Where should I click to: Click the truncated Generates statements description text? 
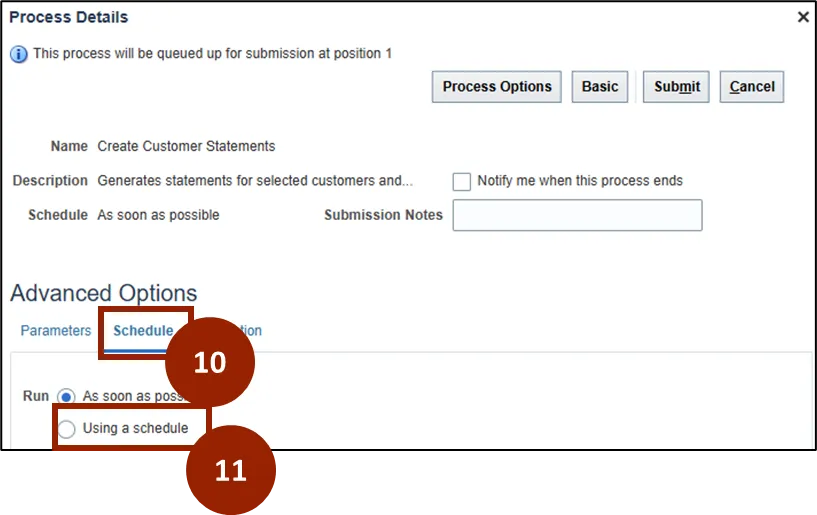254,181
